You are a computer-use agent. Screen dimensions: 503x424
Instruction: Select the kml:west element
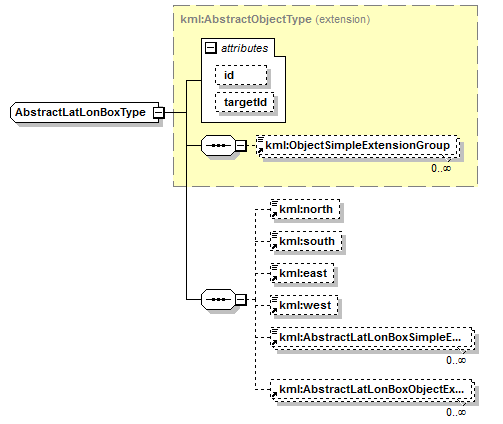coord(304,305)
